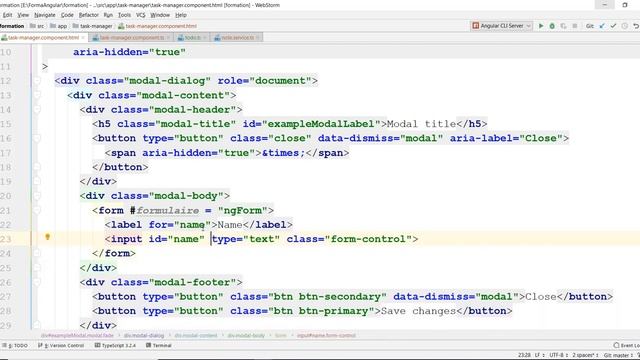
Task: Select div.modal-dialog in the bottom breadcrumb
Action: click(144, 336)
